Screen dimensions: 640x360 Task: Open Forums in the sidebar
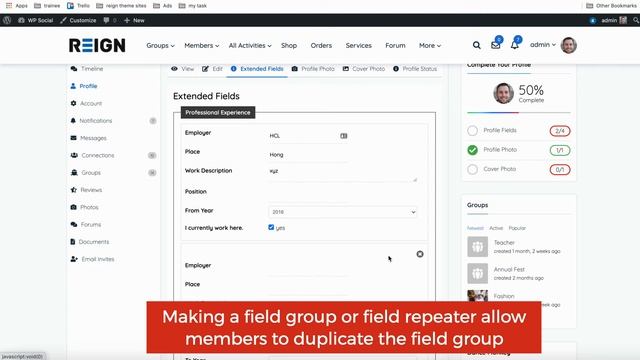pos(85,224)
